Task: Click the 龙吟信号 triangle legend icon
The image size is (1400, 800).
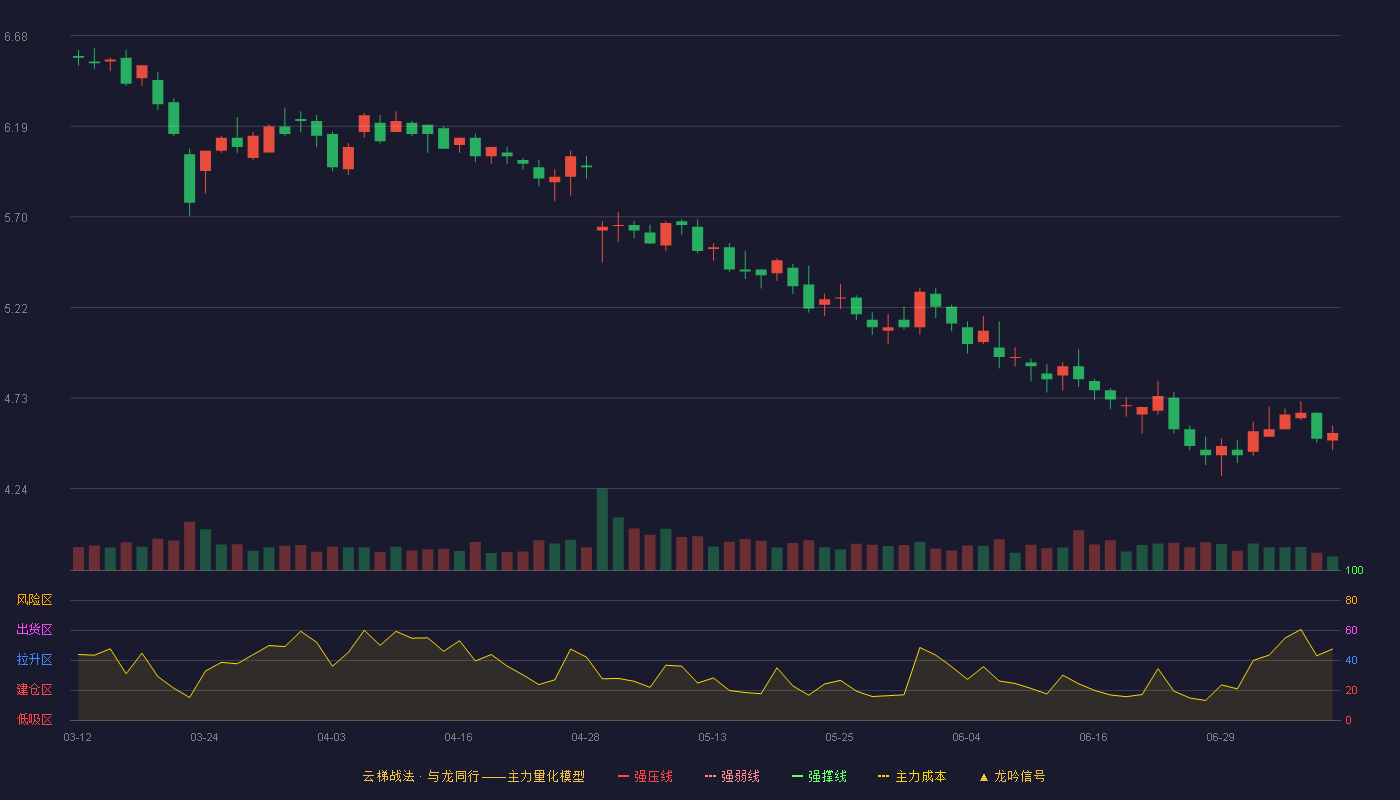Action: [x=984, y=776]
